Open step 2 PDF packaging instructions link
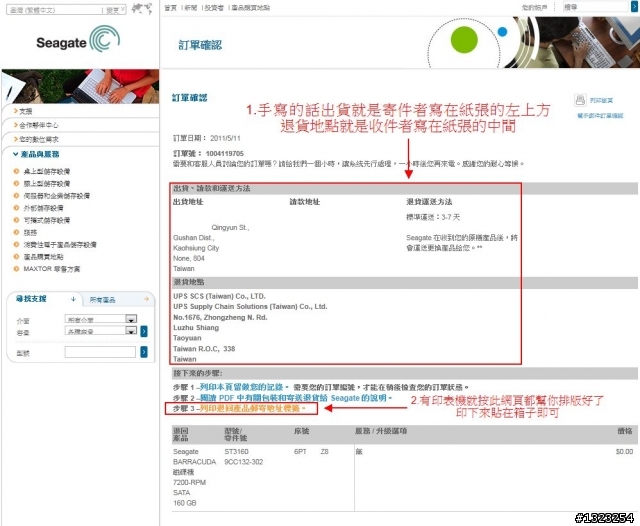640x526 pixels. (x=296, y=398)
